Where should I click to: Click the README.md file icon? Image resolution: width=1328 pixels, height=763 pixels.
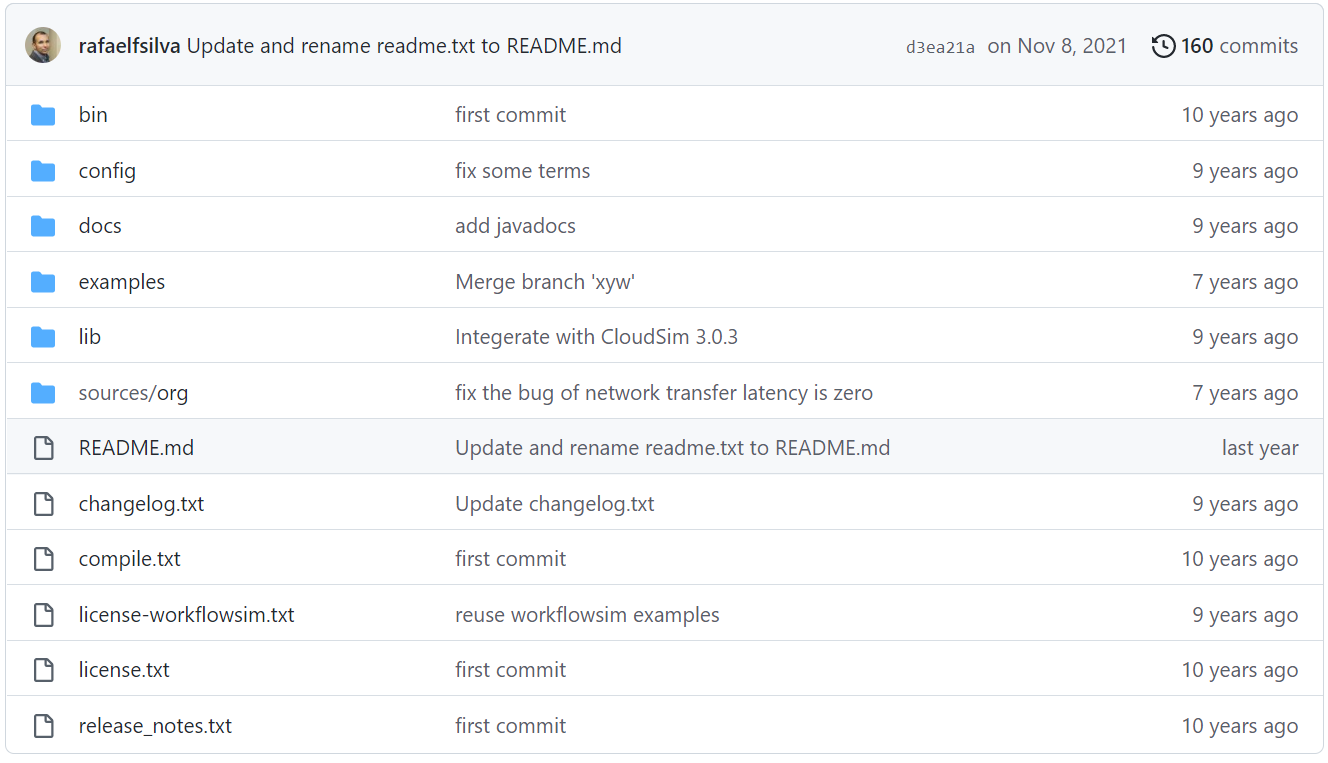pyautogui.click(x=43, y=448)
